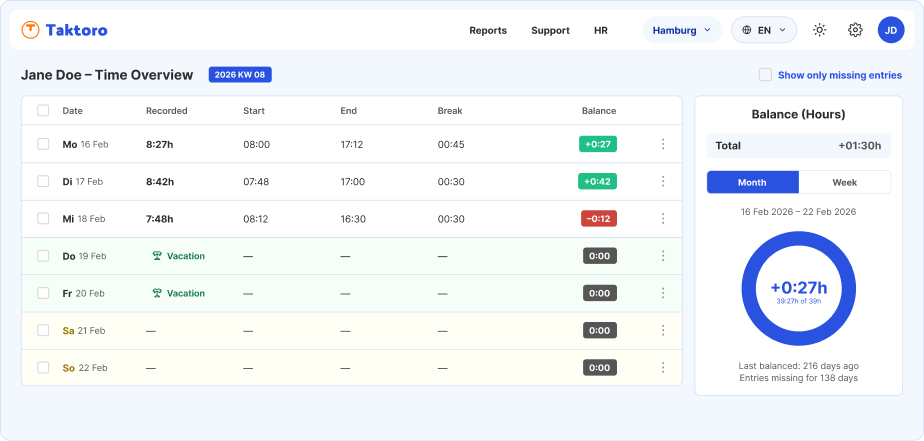The image size is (924, 441).
Task: Click the red −0:12 balance badge
Action: (599, 219)
